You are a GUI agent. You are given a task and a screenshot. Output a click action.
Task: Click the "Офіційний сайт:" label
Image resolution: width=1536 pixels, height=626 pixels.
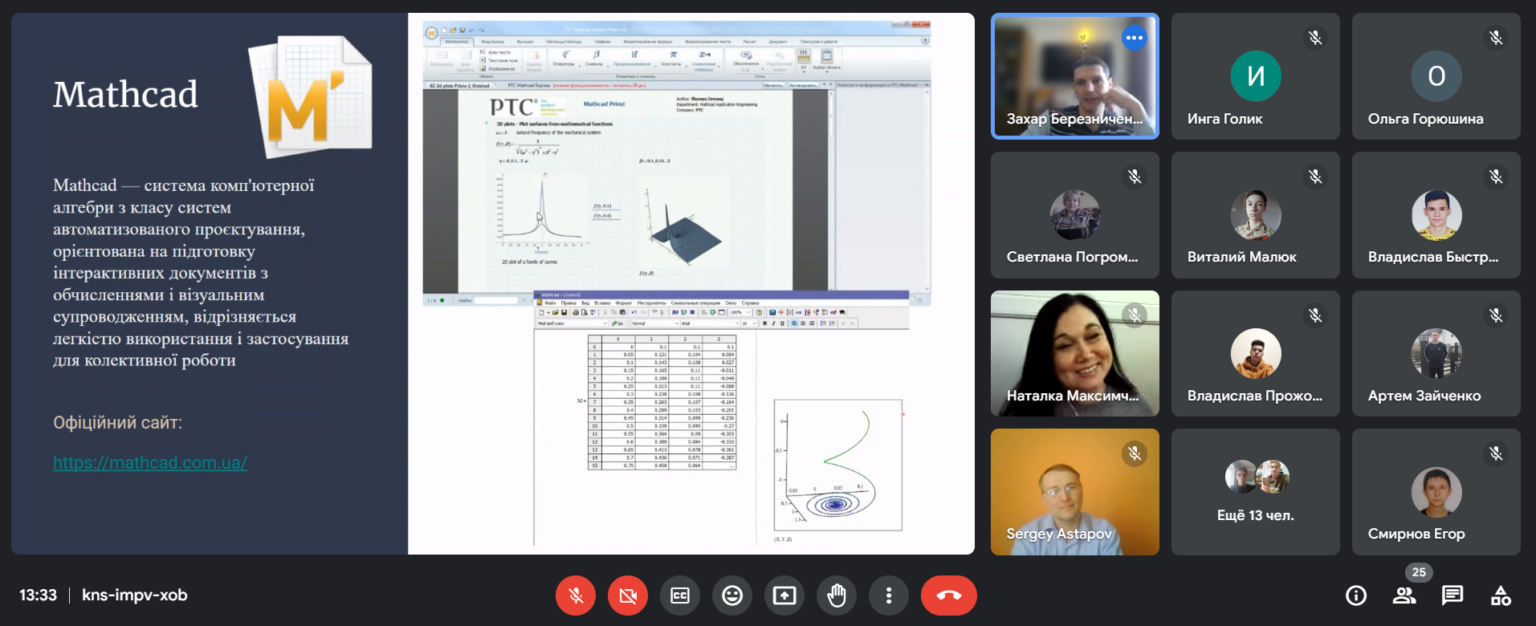click(x=118, y=423)
